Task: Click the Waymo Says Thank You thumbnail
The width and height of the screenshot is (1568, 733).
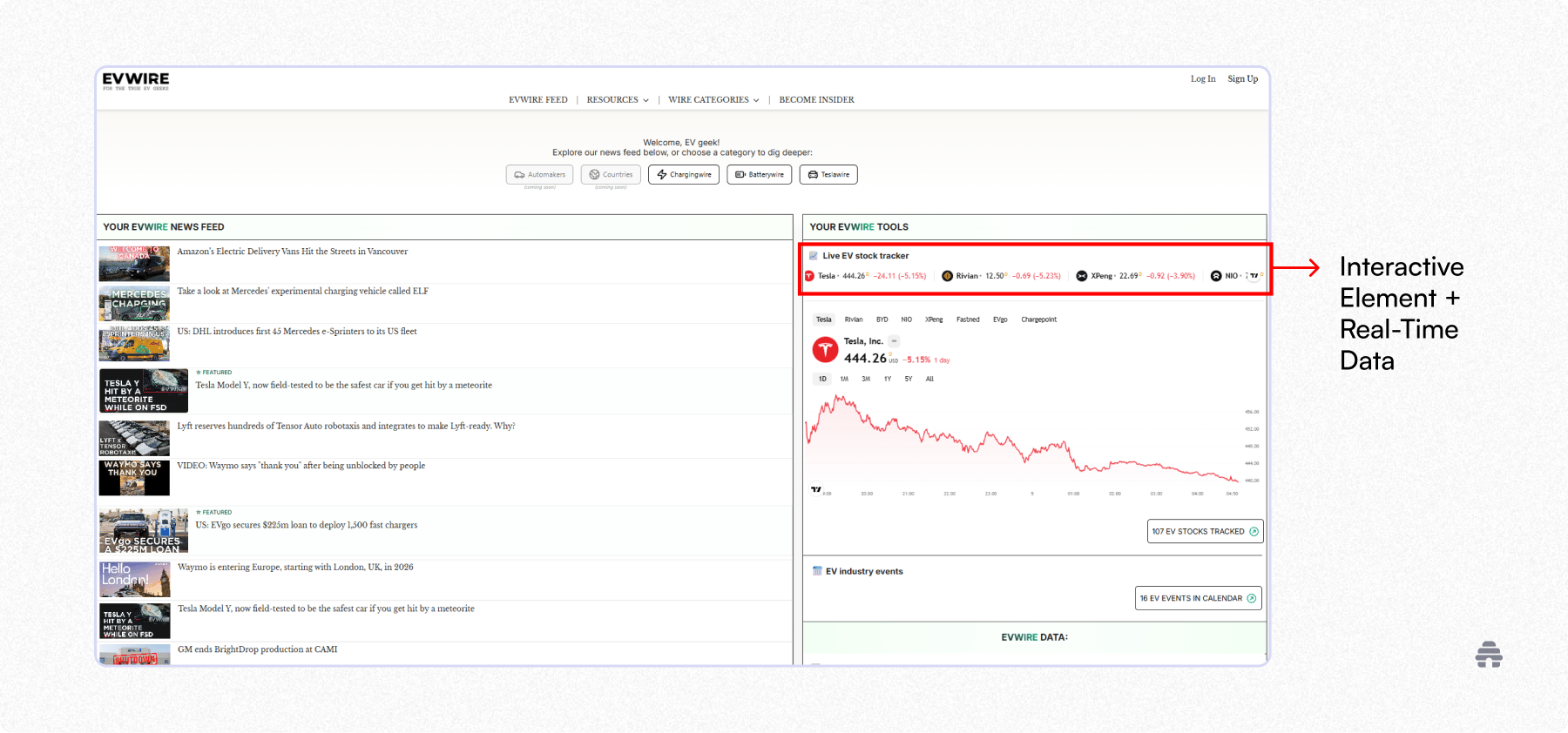Action: coord(134,478)
